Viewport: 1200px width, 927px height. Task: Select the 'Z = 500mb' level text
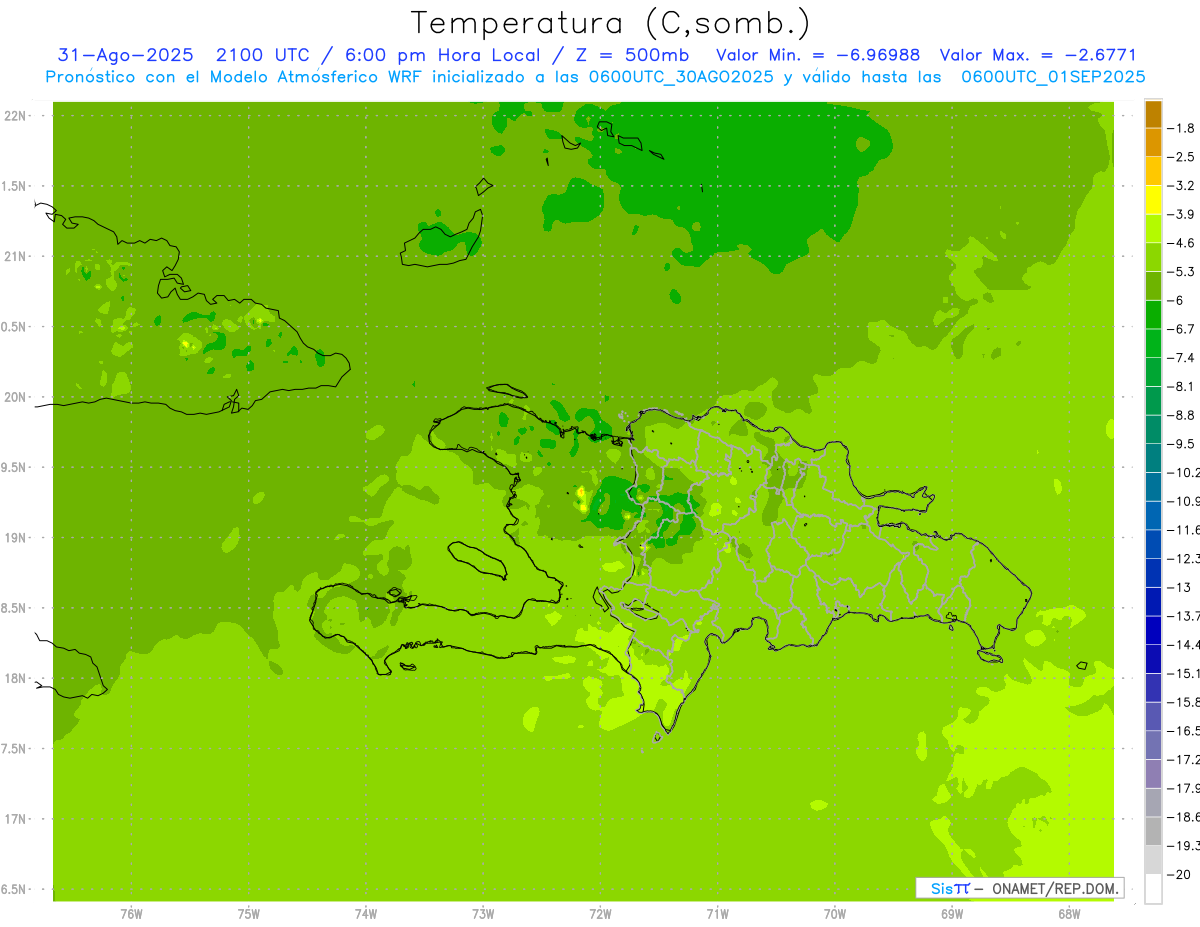click(634, 55)
